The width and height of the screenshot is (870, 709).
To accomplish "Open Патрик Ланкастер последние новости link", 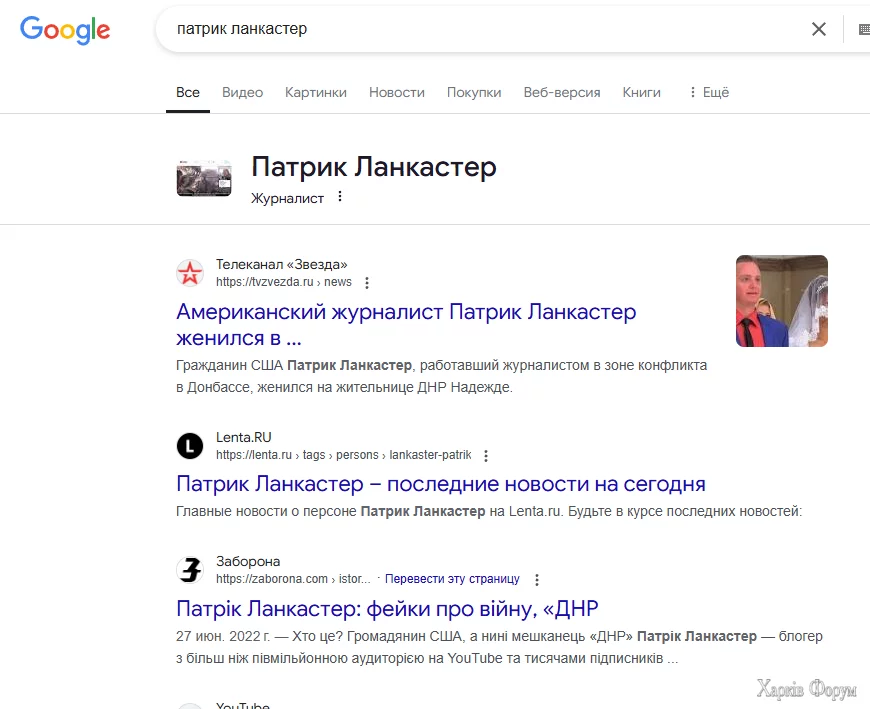I will (441, 485).
